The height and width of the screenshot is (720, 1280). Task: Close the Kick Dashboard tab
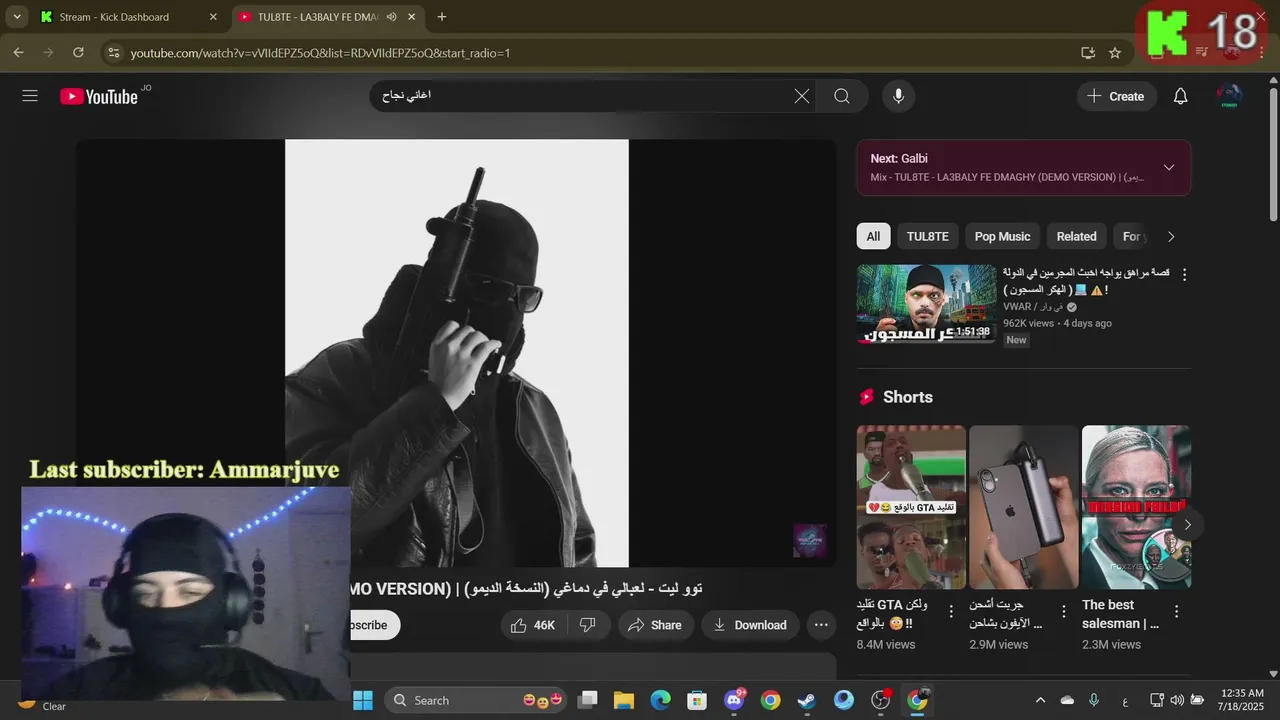pos(213,17)
